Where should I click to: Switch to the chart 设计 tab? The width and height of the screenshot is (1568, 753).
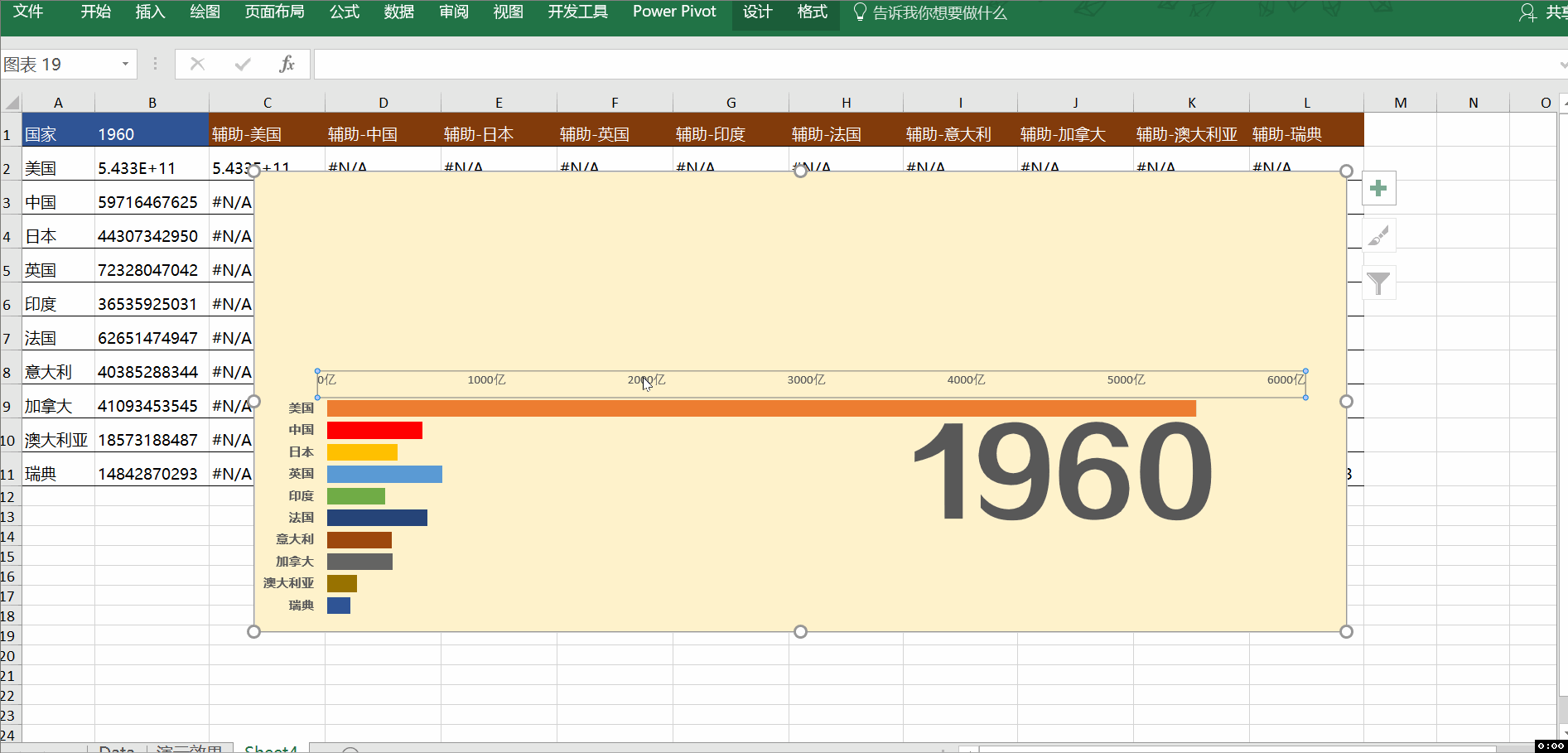758,12
